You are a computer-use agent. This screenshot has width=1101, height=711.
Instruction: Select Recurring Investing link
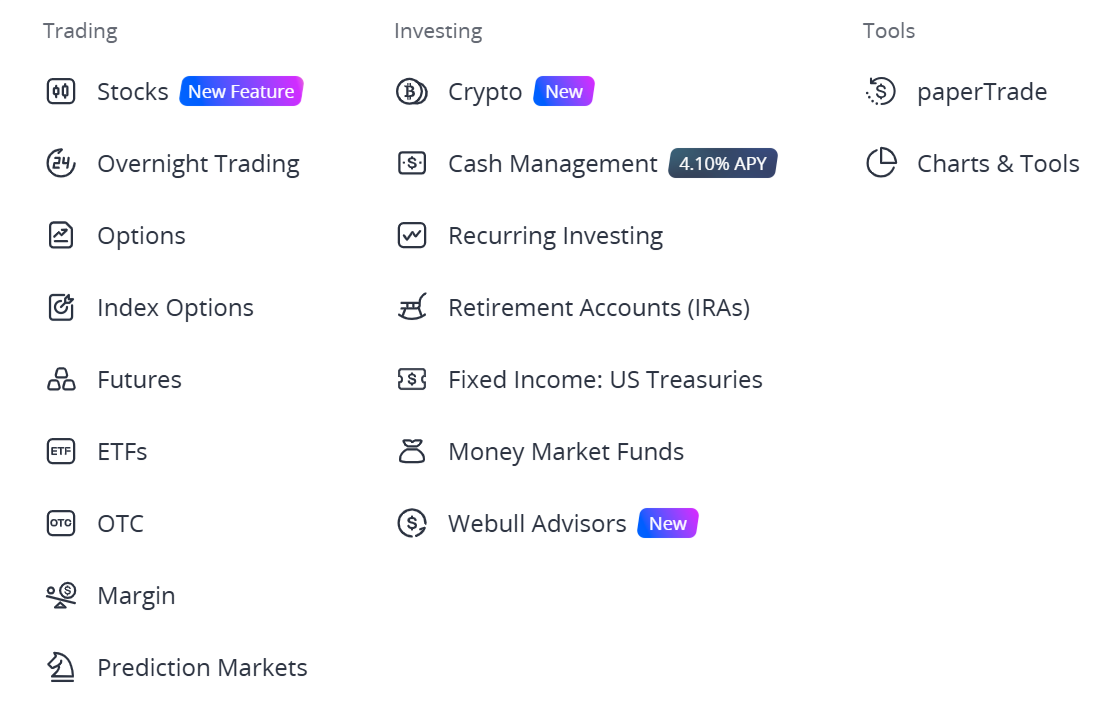[x=555, y=236]
